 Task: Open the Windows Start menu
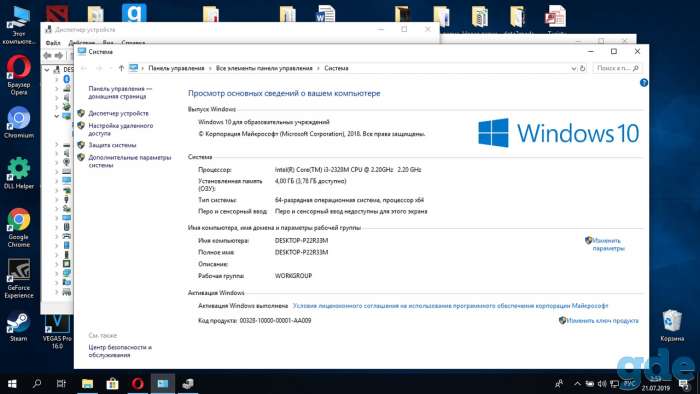[x=12, y=383]
